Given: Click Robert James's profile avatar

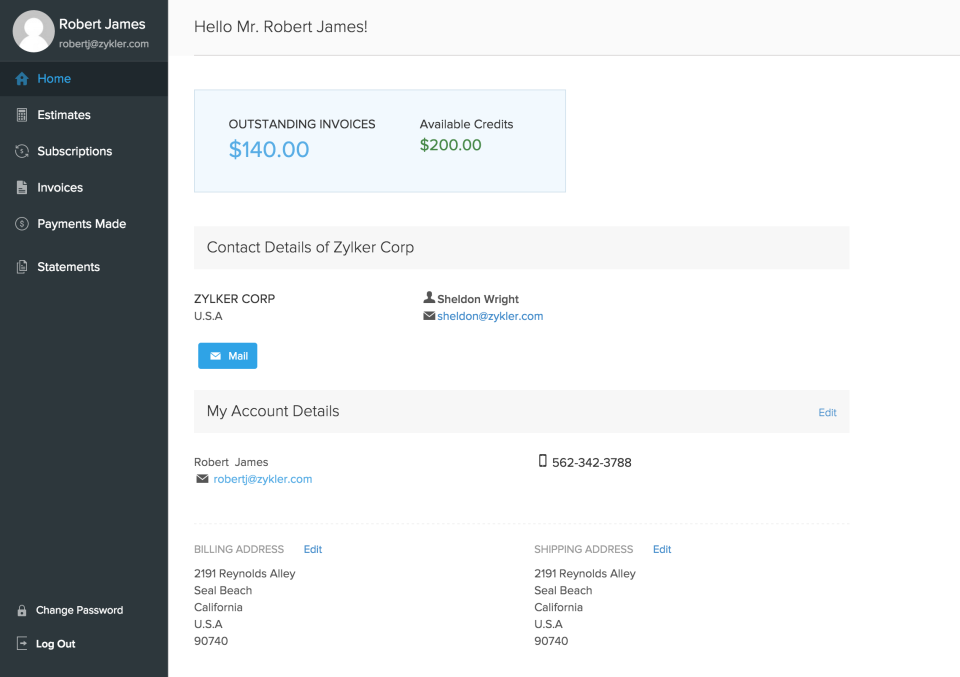Looking at the screenshot, I should [33, 31].
